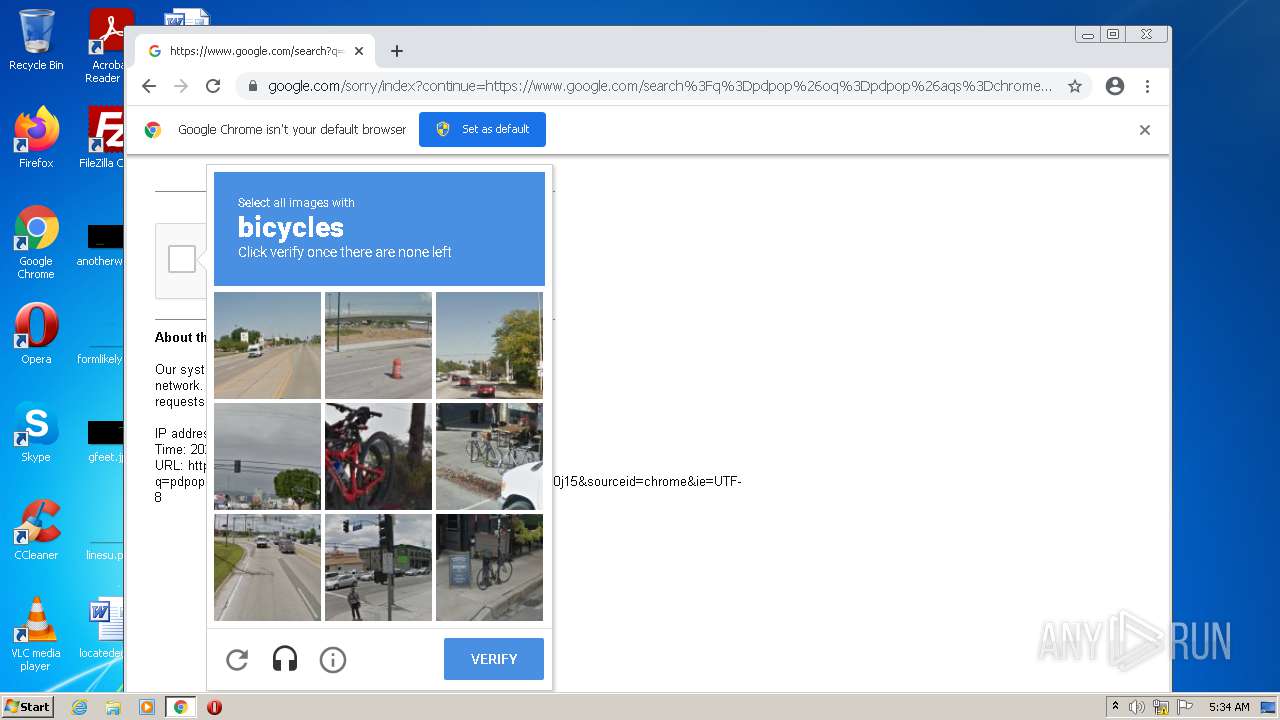Open the volume control in tray
This screenshot has width=1280, height=720.
coord(1137,707)
